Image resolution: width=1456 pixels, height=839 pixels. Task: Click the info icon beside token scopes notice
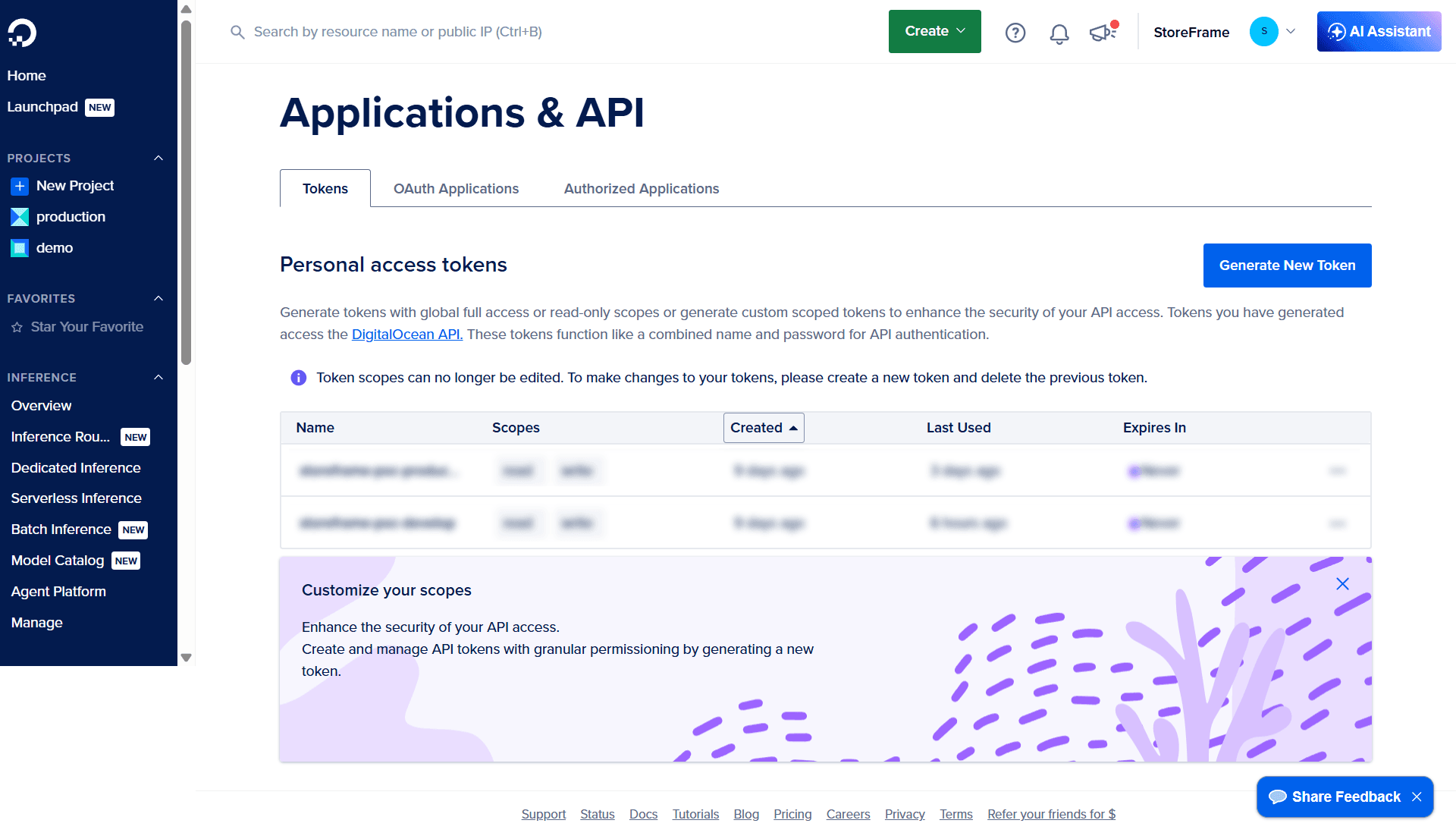(x=299, y=378)
